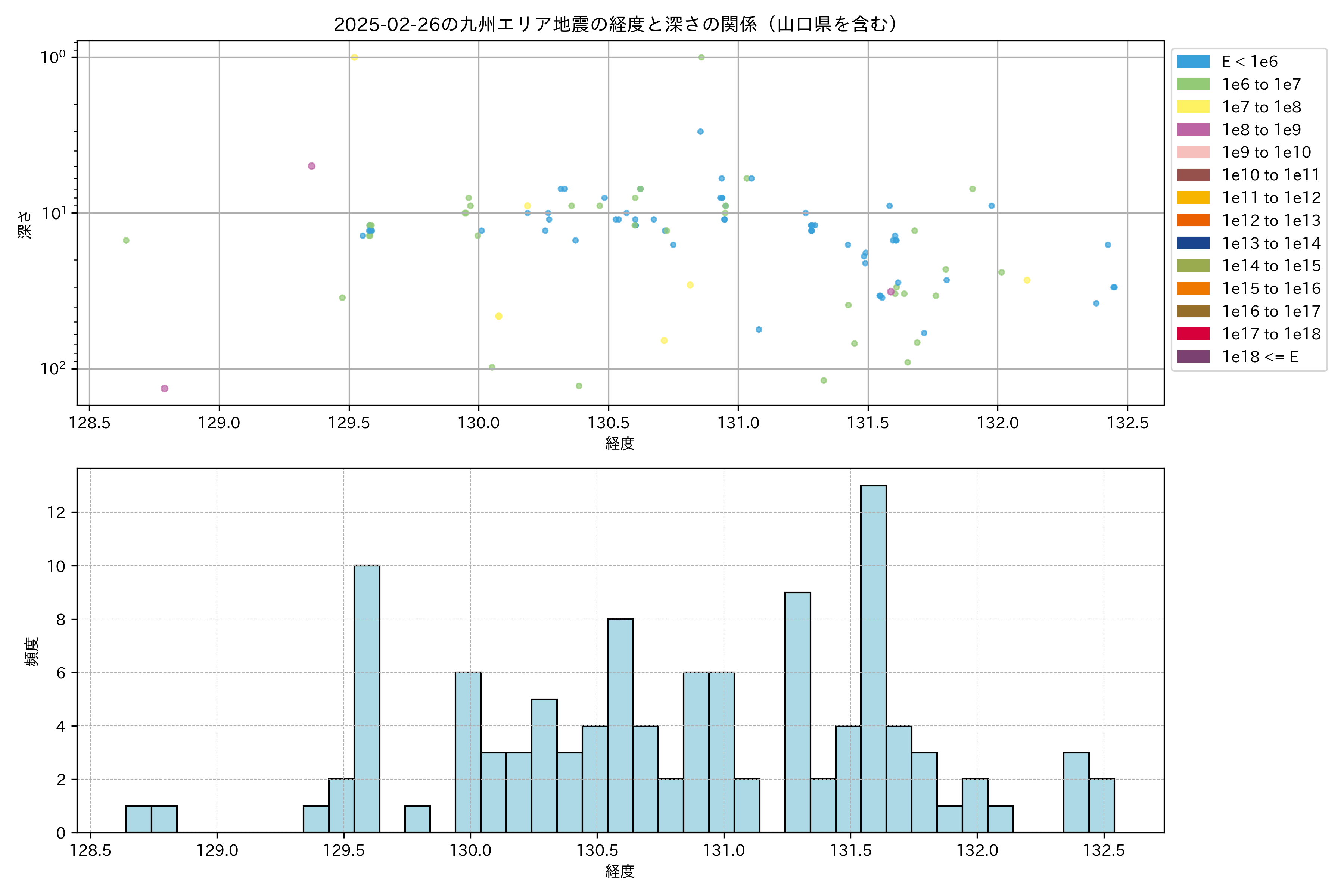Click the 経度 x-axis label under the histogram
The height and width of the screenshot is (896, 1344).
click(620, 871)
